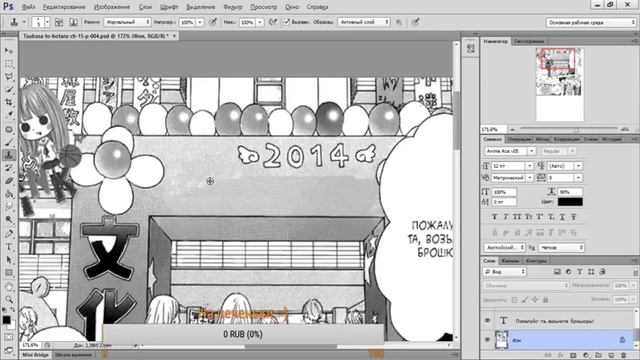Viewport: 640px width, 360px height.
Task: Select the Hand tool
Action: pos(9,287)
